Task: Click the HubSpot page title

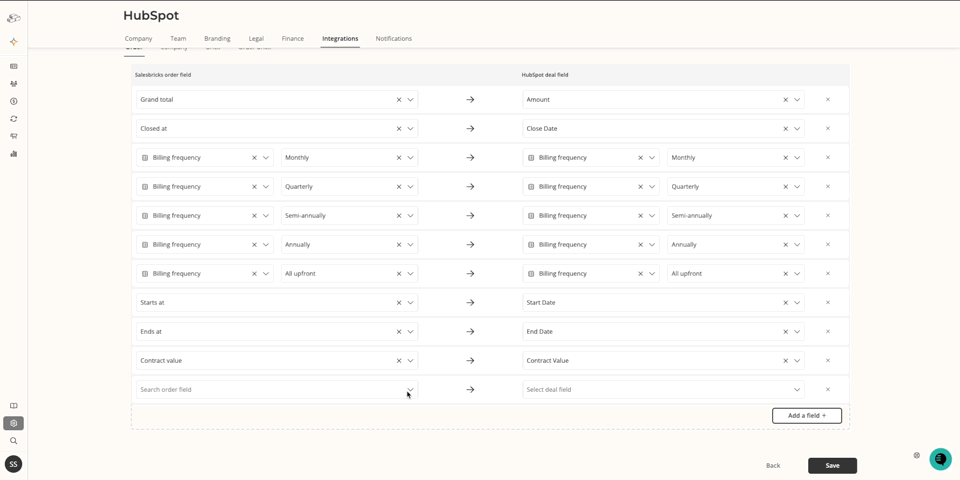Action: click(x=151, y=15)
